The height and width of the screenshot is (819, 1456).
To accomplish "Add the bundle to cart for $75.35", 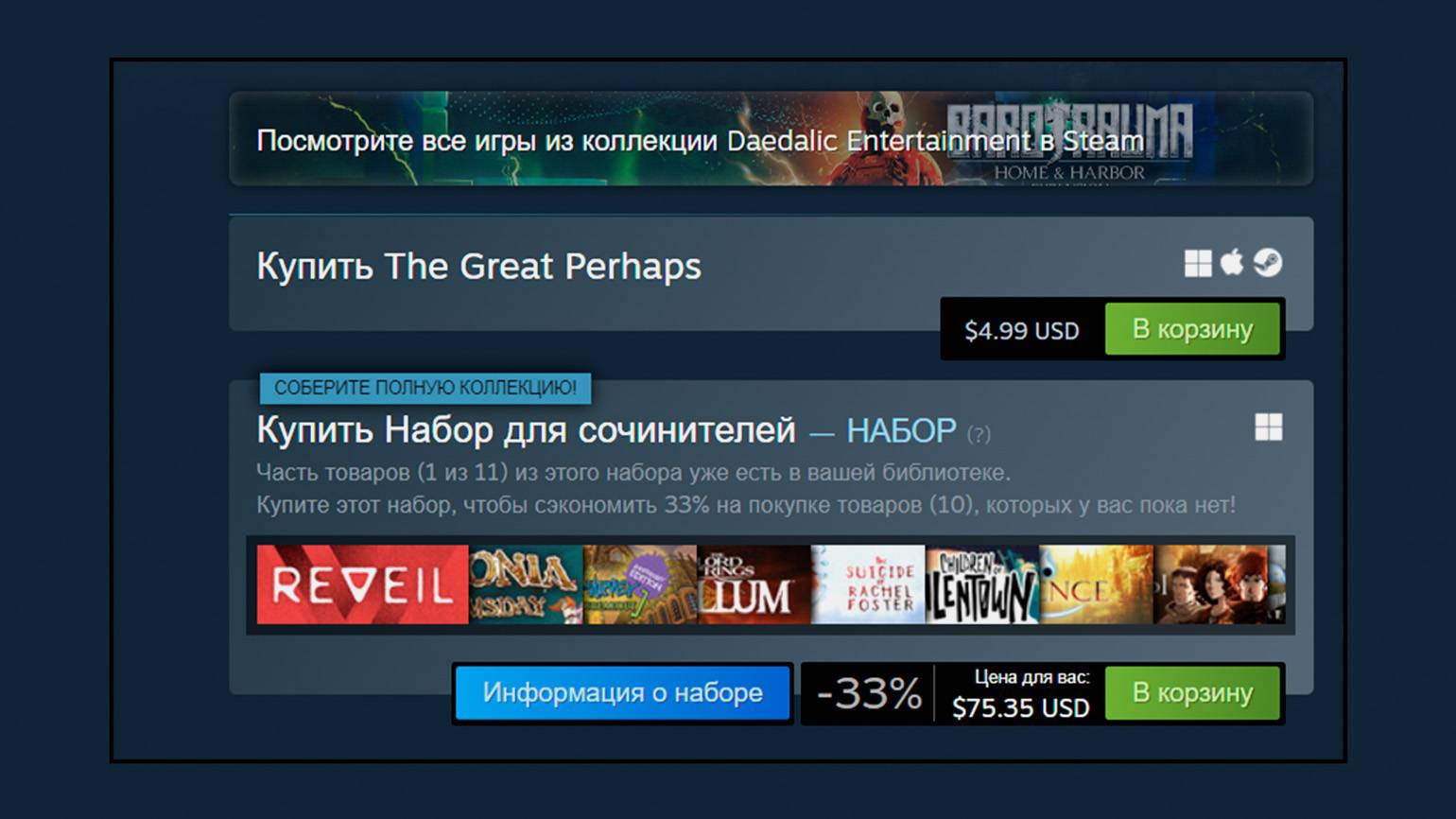I will [x=1193, y=692].
